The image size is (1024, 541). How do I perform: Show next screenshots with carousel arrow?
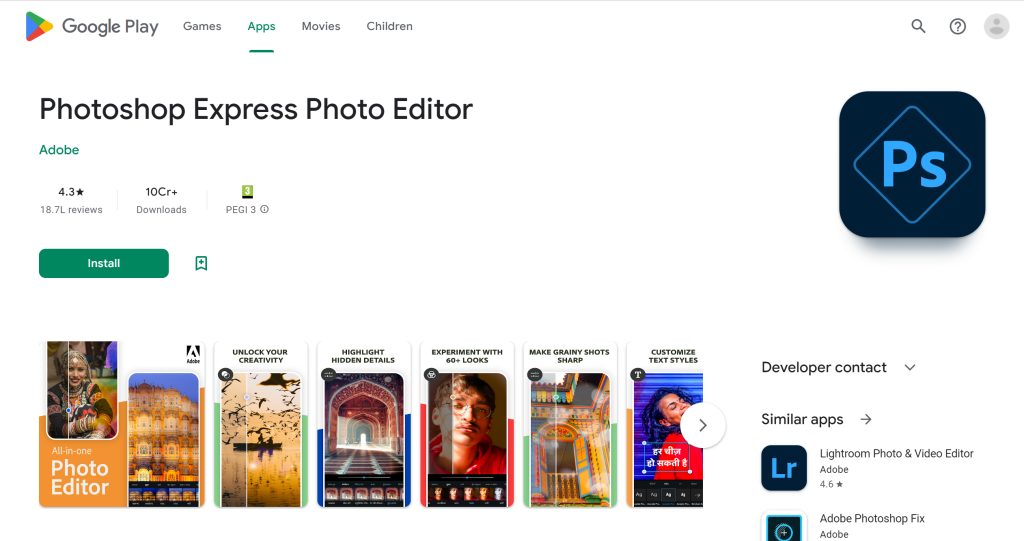(703, 425)
